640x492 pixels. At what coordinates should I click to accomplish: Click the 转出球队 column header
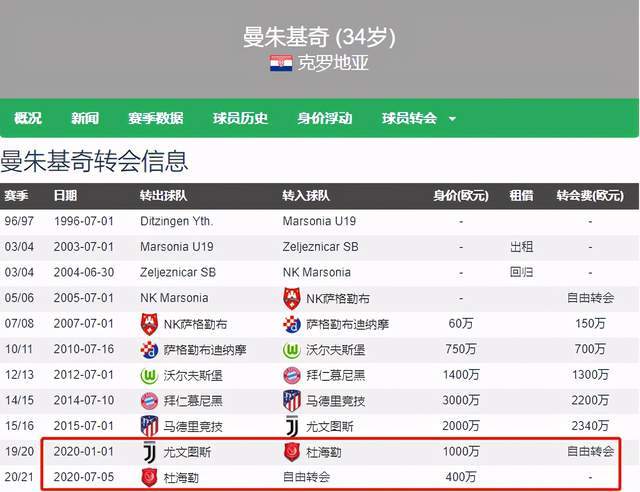163,196
